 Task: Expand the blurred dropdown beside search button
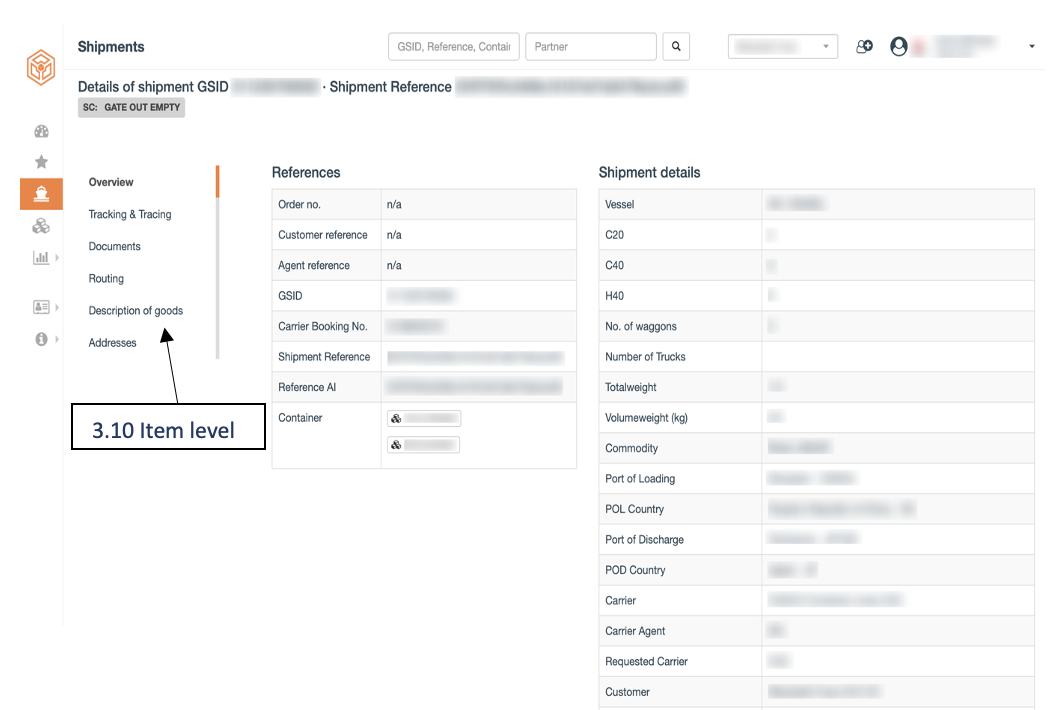[x=783, y=46]
